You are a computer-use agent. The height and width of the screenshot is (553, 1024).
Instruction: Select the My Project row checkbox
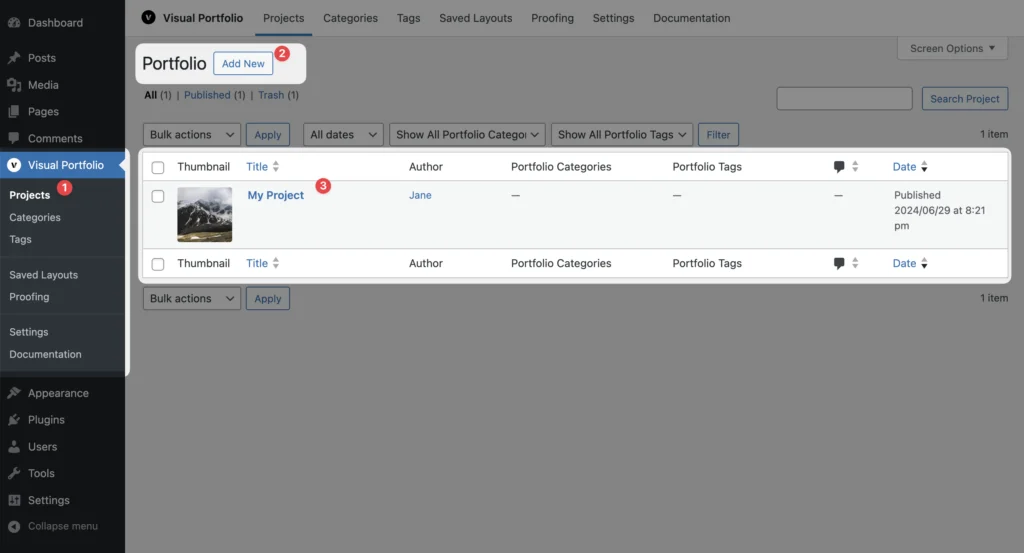tap(158, 196)
